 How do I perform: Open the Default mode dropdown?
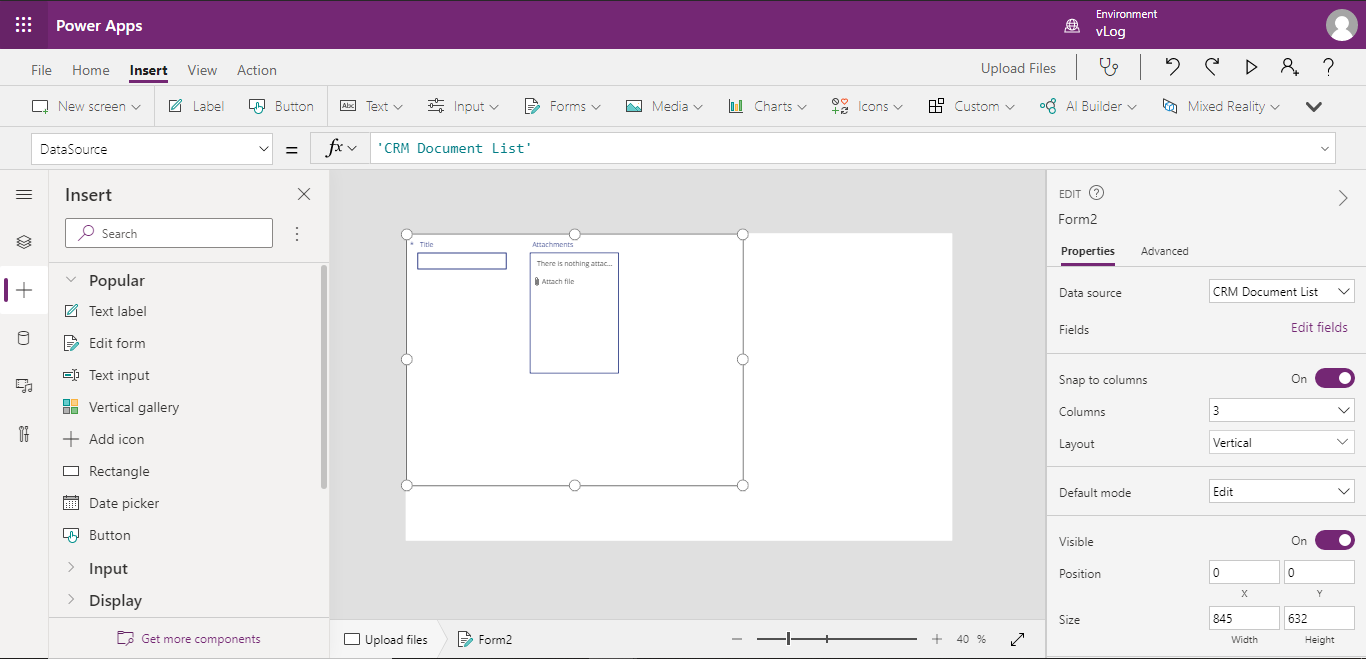pyautogui.click(x=1281, y=491)
